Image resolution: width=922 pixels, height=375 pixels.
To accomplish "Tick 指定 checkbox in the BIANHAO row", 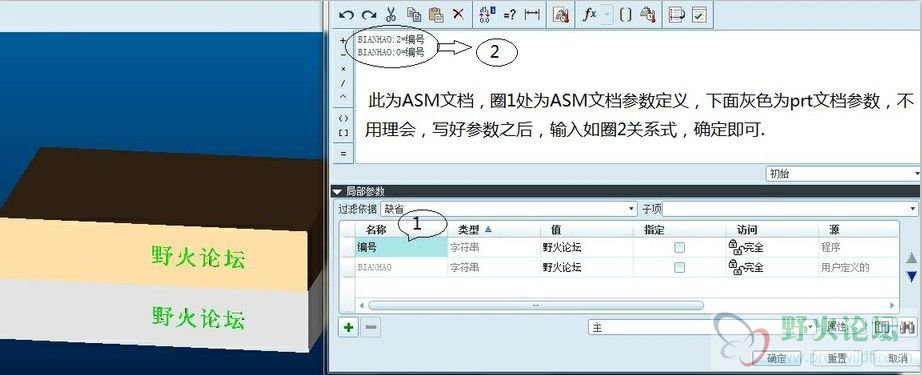I will click(x=680, y=267).
